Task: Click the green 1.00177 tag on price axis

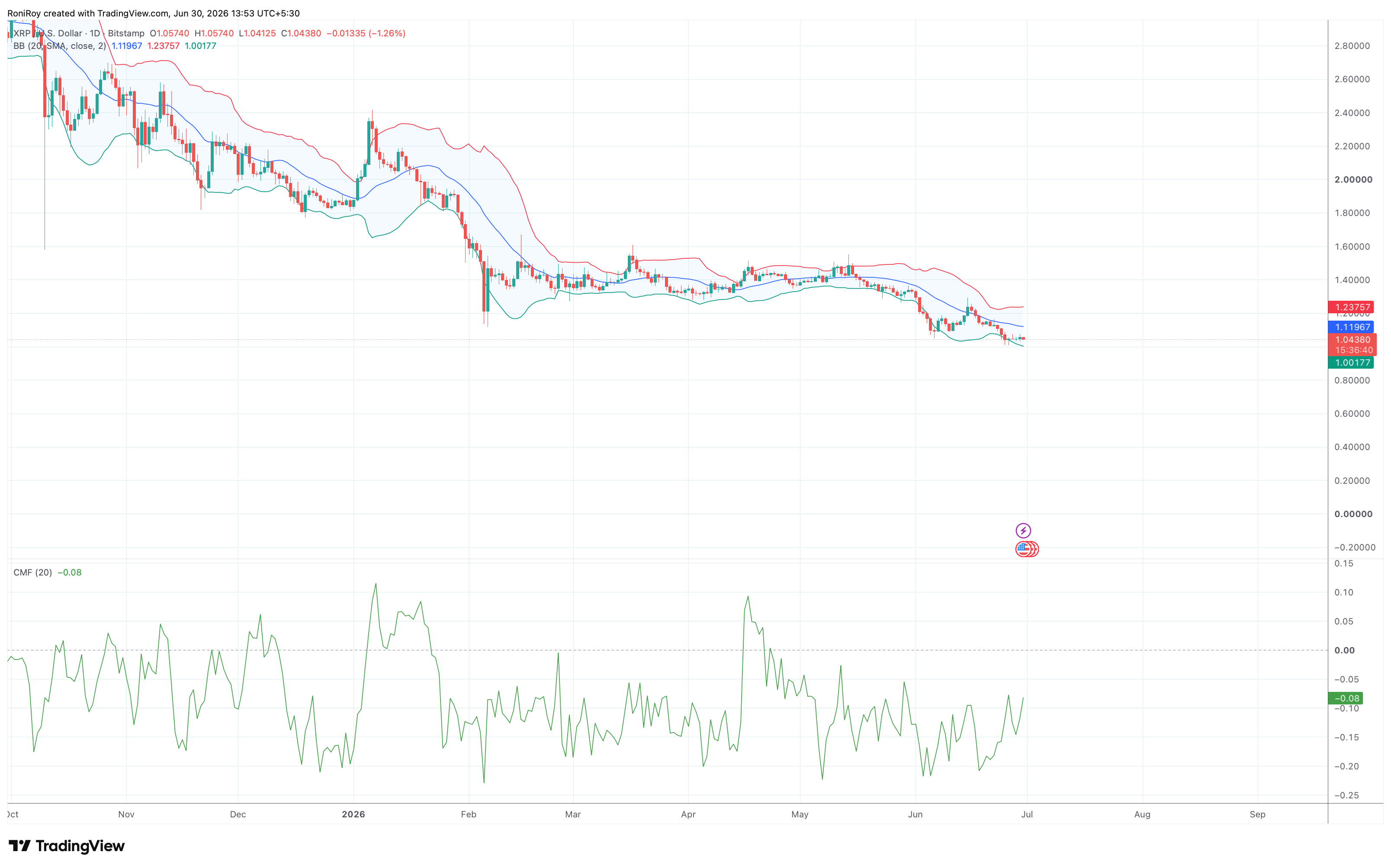Action: [1351, 362]
